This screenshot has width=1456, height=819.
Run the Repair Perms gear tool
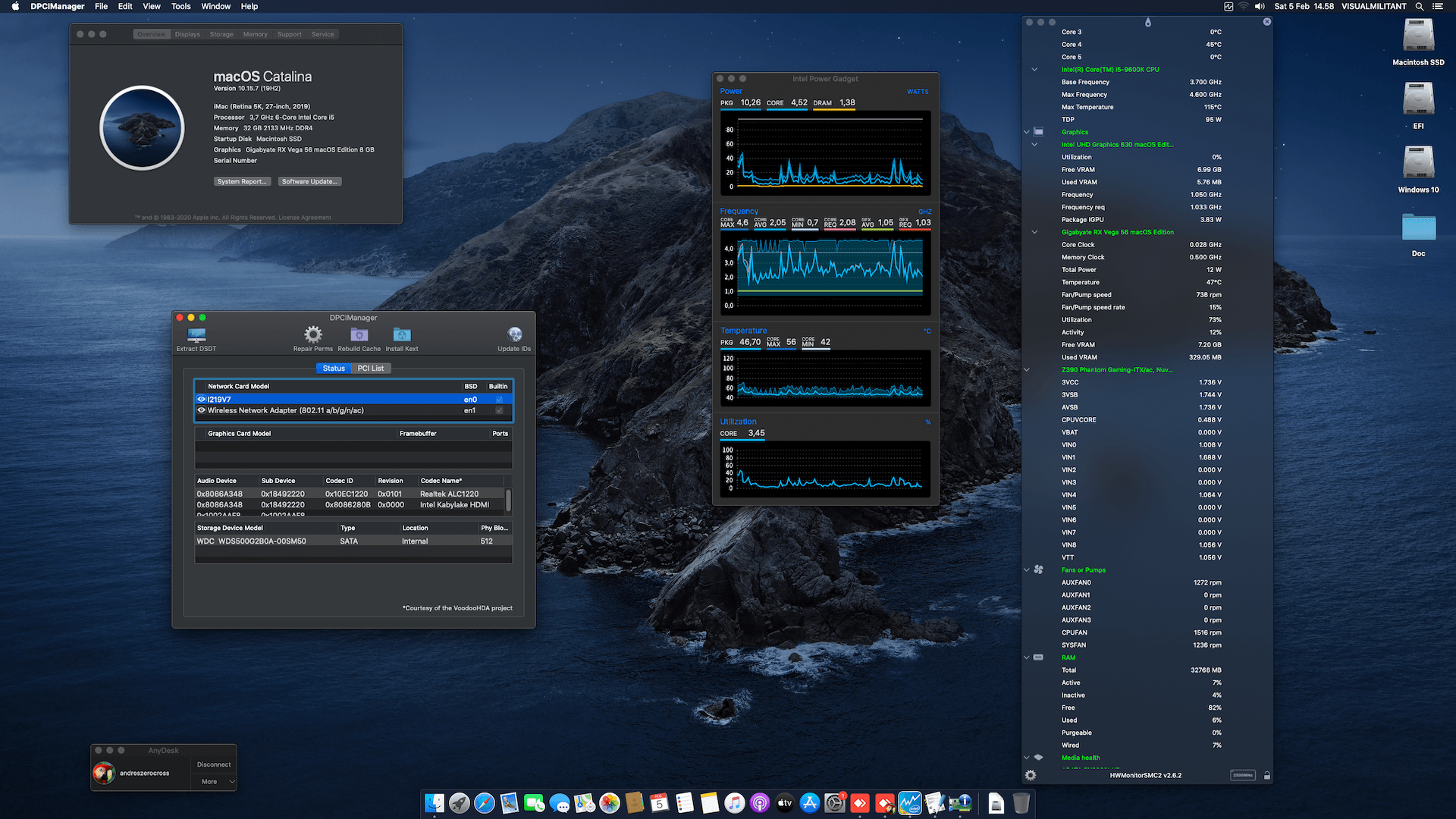point(312,334)
